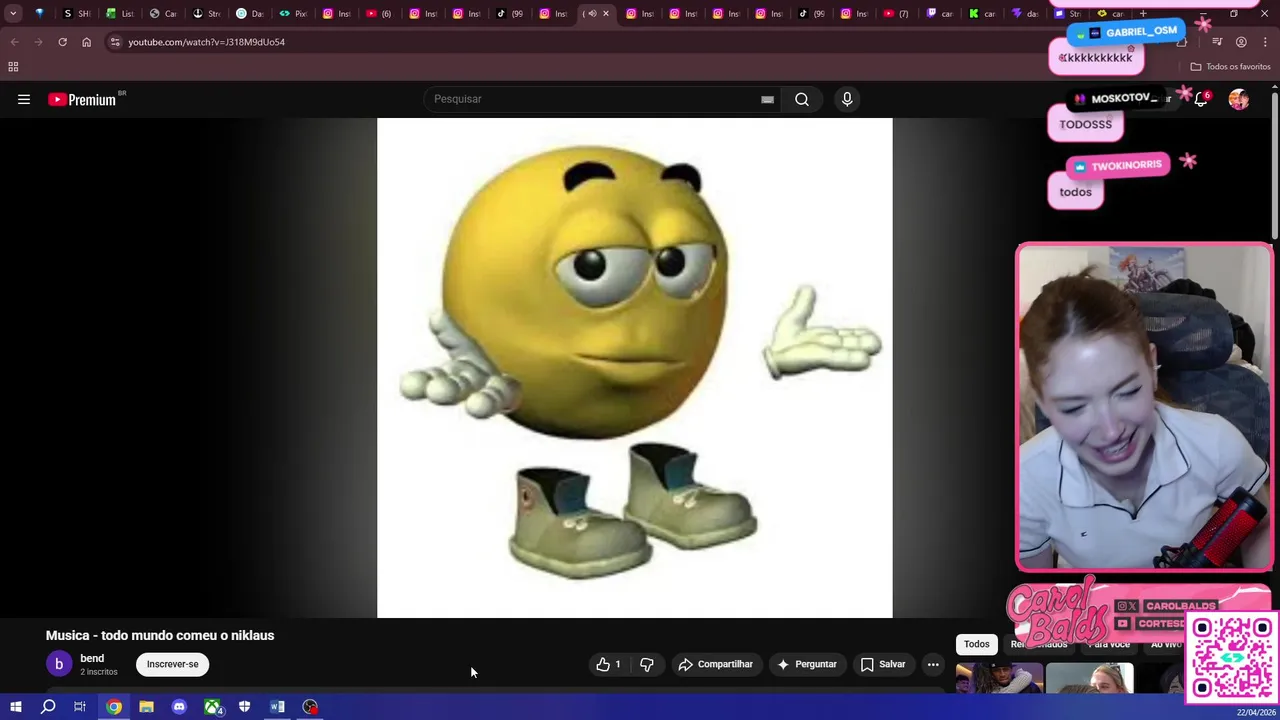Click the youtube.com address bar URL
The height and width of the screenshot is (720, 1280).
click(206, 42)
